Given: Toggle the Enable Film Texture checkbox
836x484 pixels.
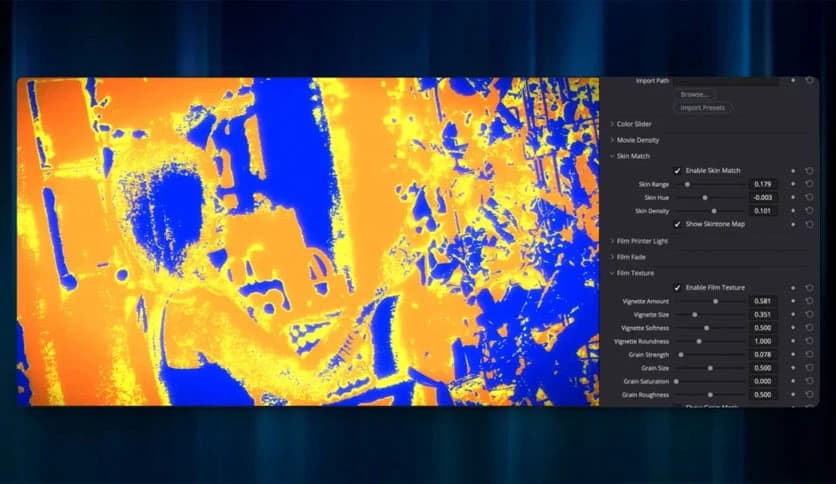Looking at the screenshot, I should point(677,288).
